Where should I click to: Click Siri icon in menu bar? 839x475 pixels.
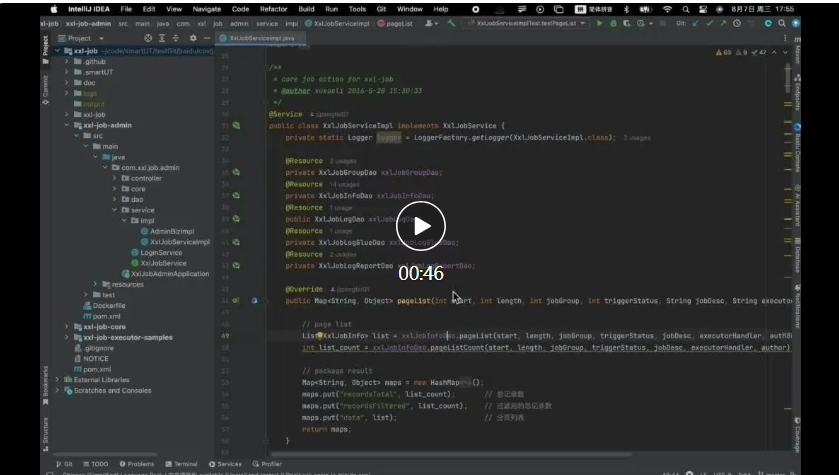720,9
